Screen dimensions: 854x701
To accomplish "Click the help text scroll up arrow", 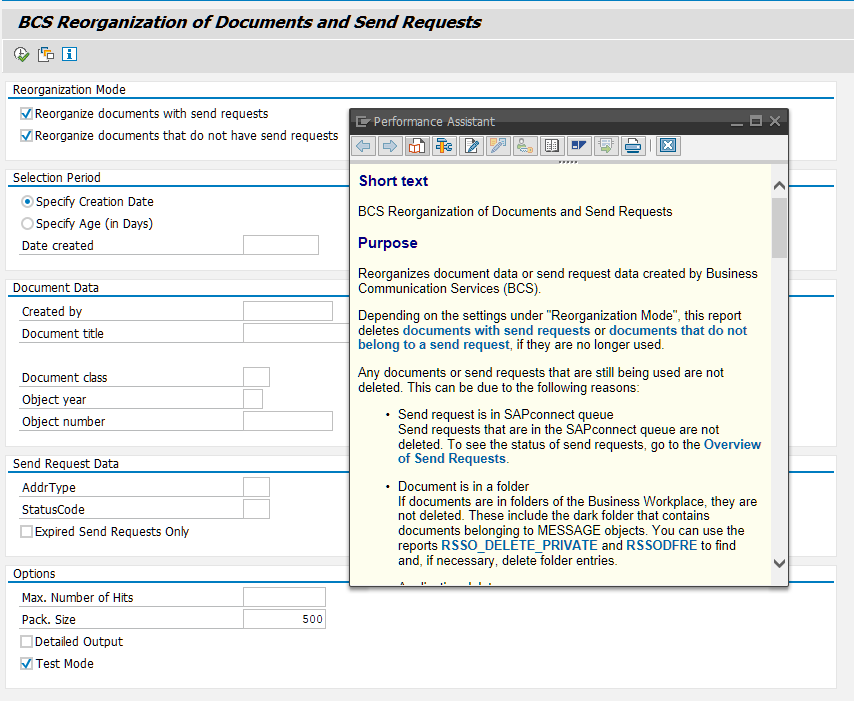I will pos(779,186).
